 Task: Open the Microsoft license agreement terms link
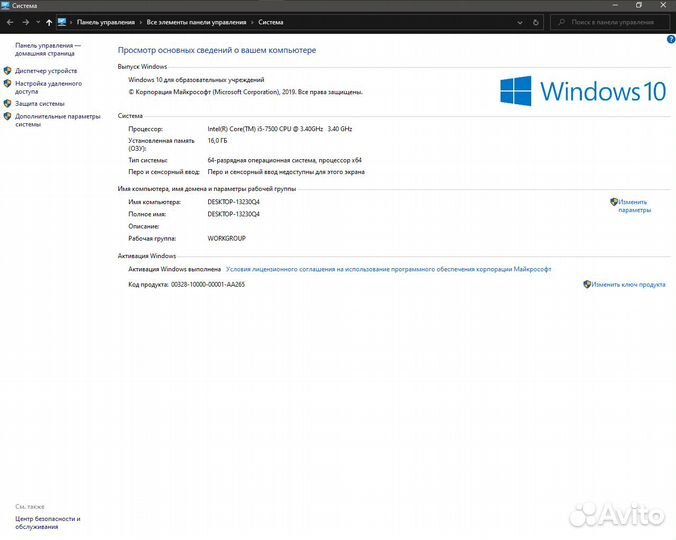pyautogui.click(x=388, y=269)
